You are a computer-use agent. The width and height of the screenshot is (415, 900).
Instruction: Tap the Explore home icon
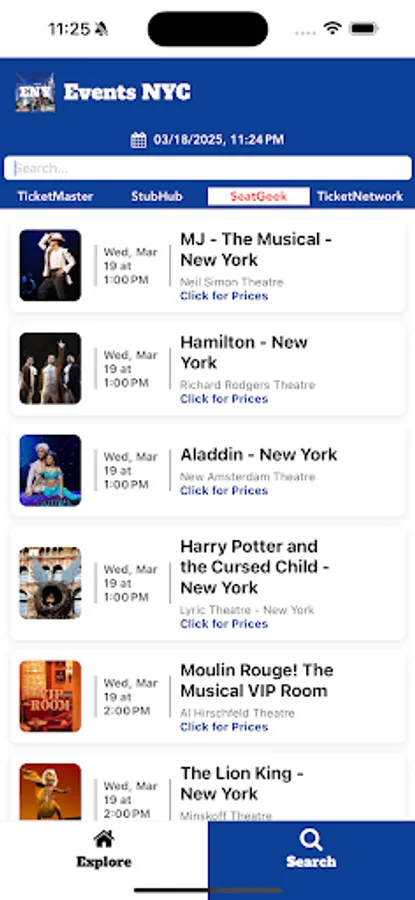[x=104, y=839]
